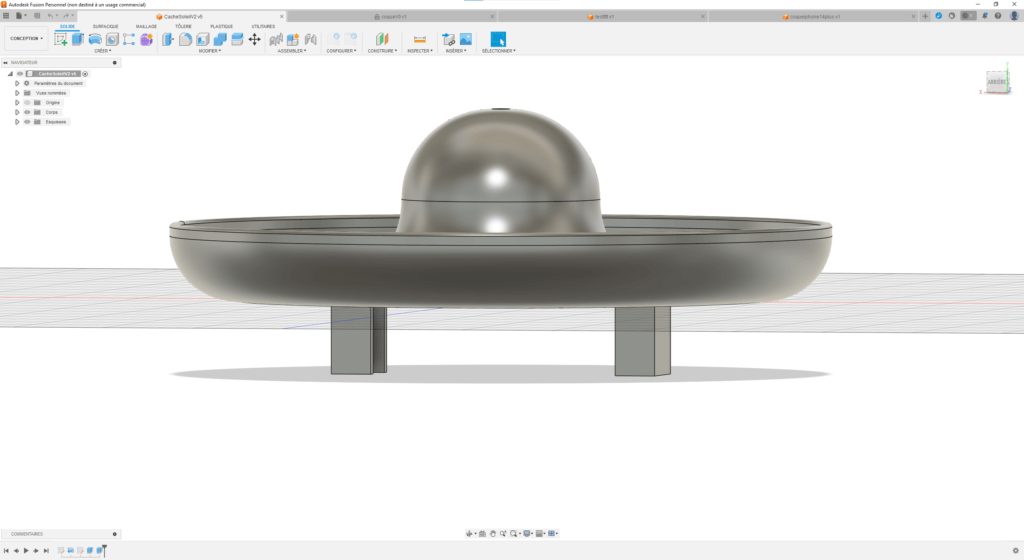Open the Créer dropdown menu
Image resolution: width=1024 pixels, height=560 pixels.
pos(103,51)
